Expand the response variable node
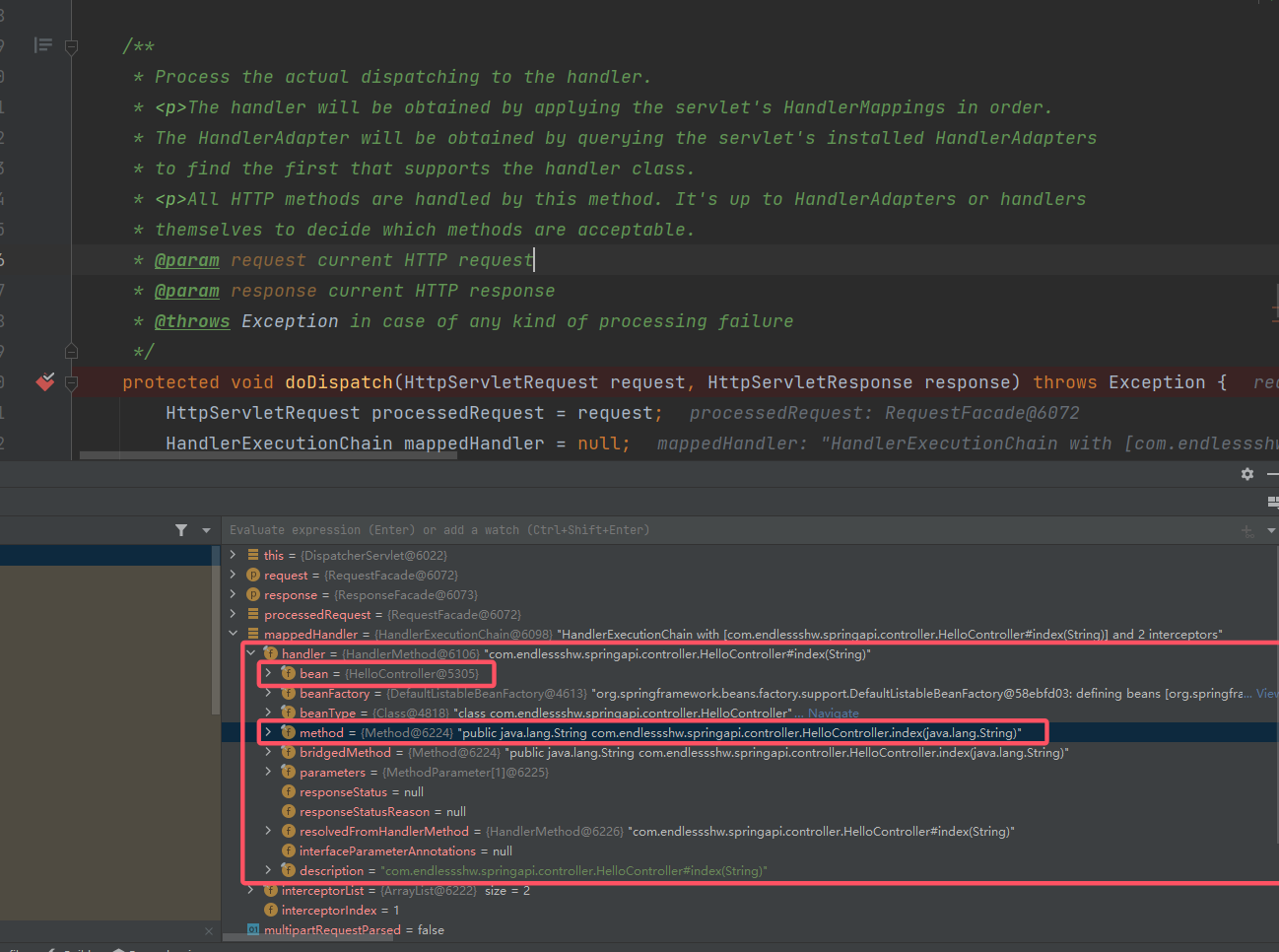1279x952 pixels. pos(233,594)
